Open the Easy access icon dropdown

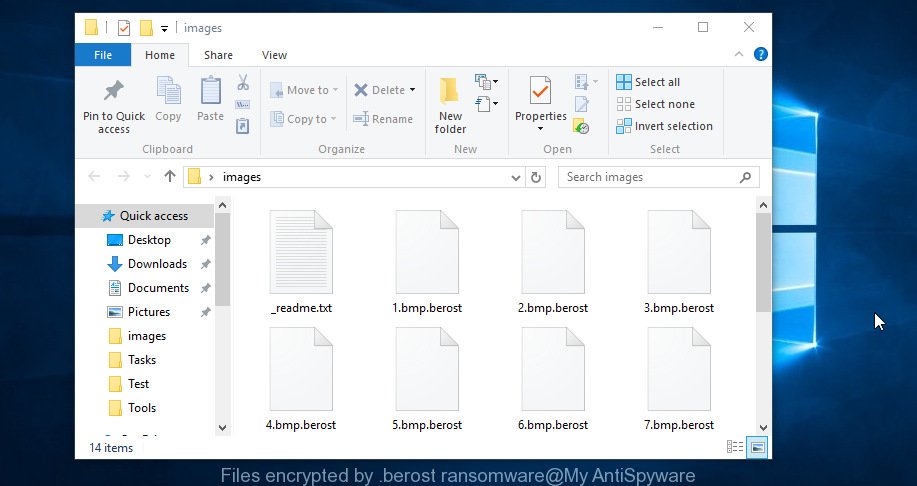coord(487,104)
